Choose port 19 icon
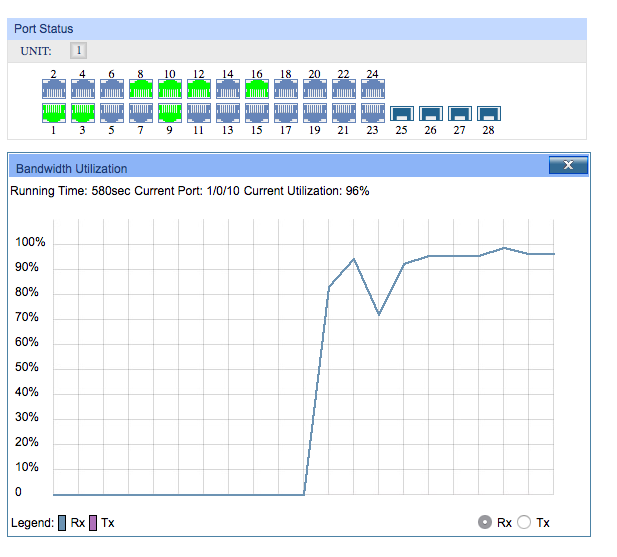 315,113
